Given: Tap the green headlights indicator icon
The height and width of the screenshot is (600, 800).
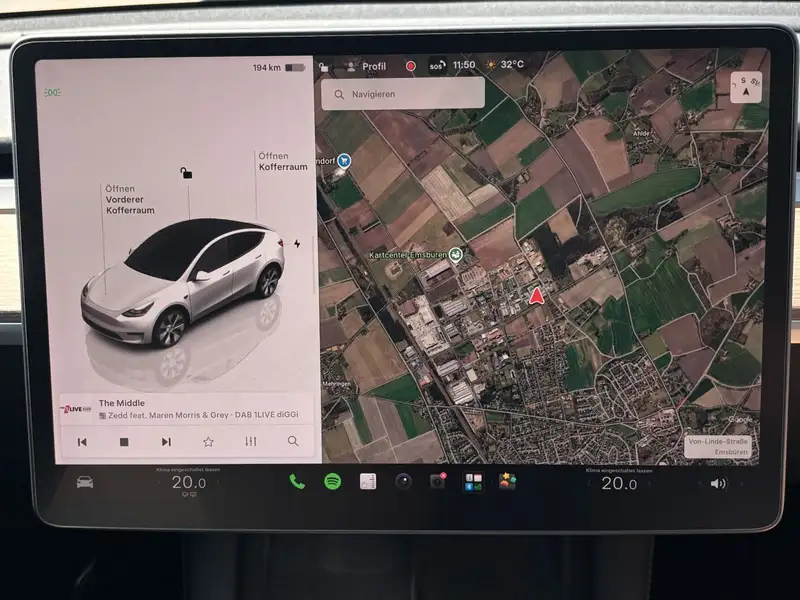Looking at the screenshot, I should (53, 92).
